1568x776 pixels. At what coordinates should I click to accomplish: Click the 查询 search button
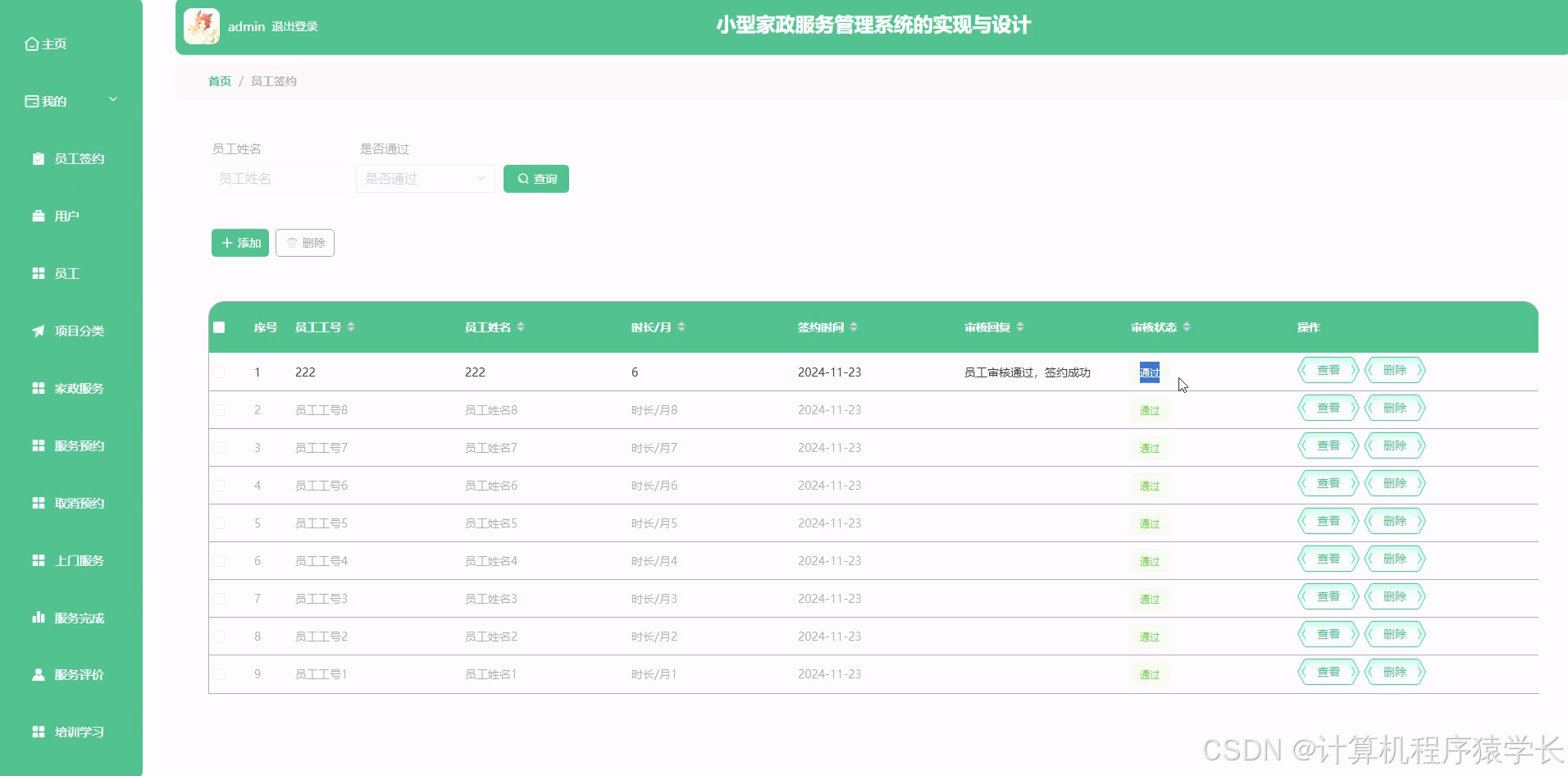click(x=536, y=179)
